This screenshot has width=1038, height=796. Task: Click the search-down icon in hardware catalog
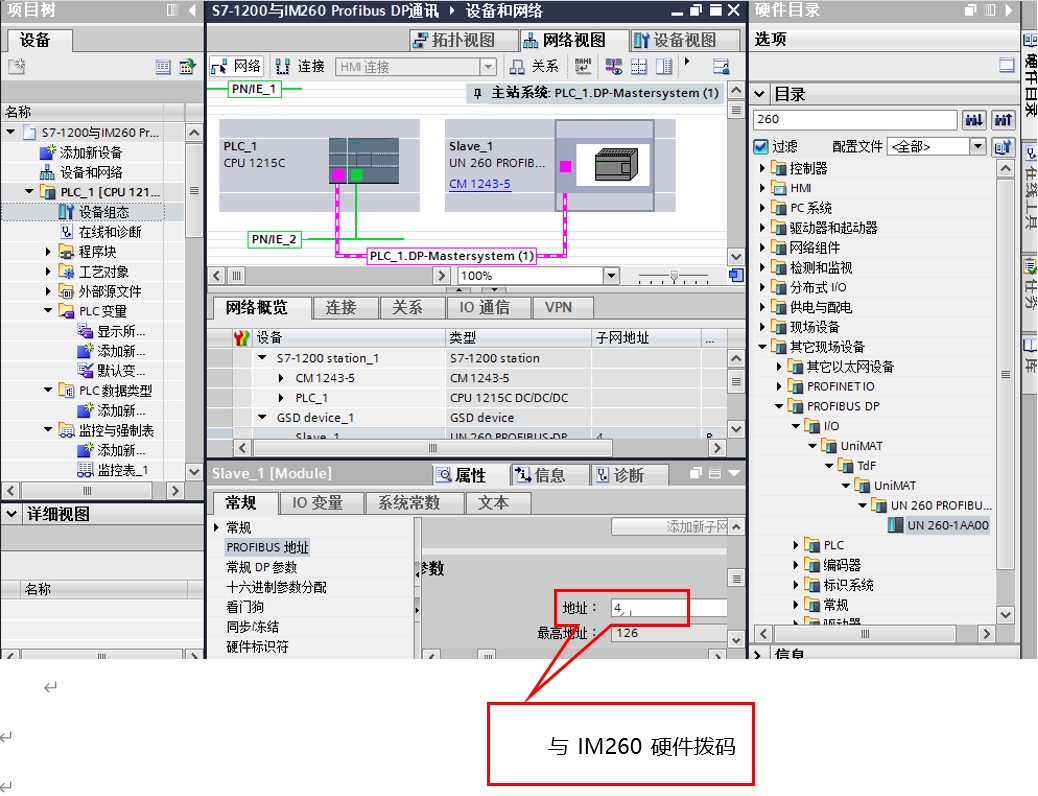(x=973, y=120)
